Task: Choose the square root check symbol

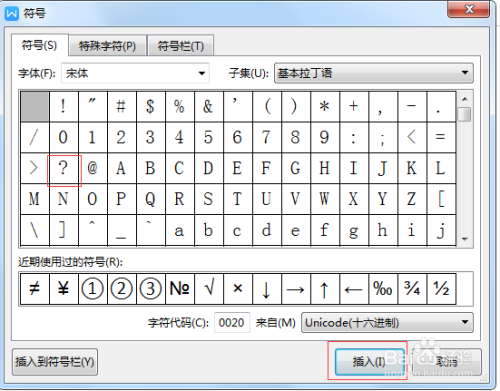Action: point(209,289)
